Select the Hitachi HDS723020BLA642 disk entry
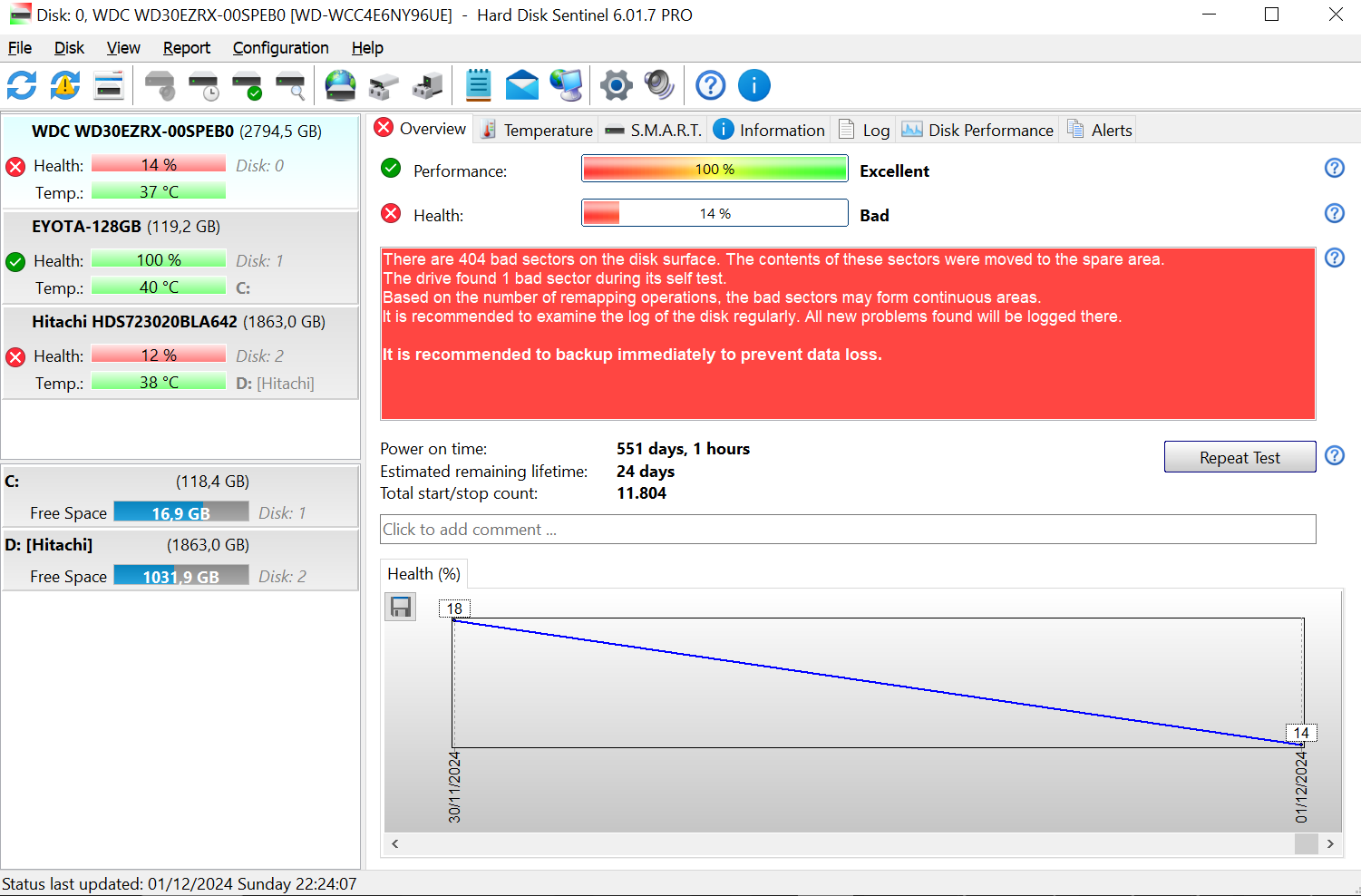Viewport: 1361px width, 896px height. coord(180,352)
